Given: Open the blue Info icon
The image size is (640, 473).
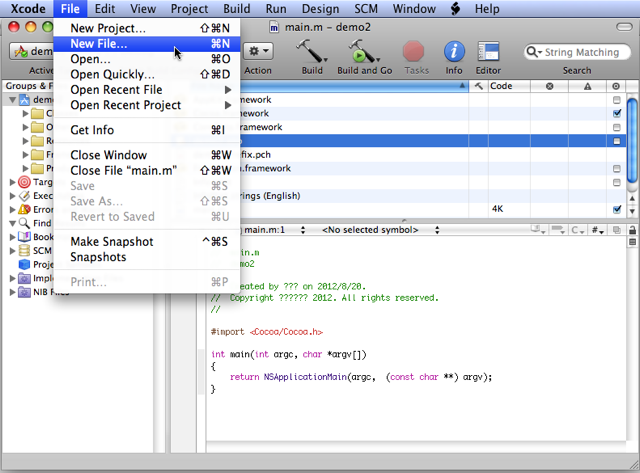Looking at the screenshot, I should (454, 52).
